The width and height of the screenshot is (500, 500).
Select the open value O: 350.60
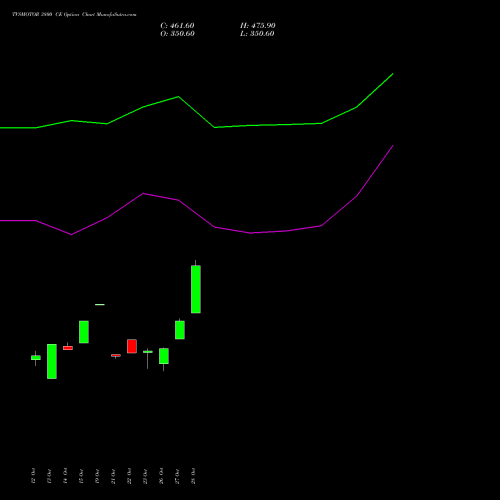[x=177, y=34]
